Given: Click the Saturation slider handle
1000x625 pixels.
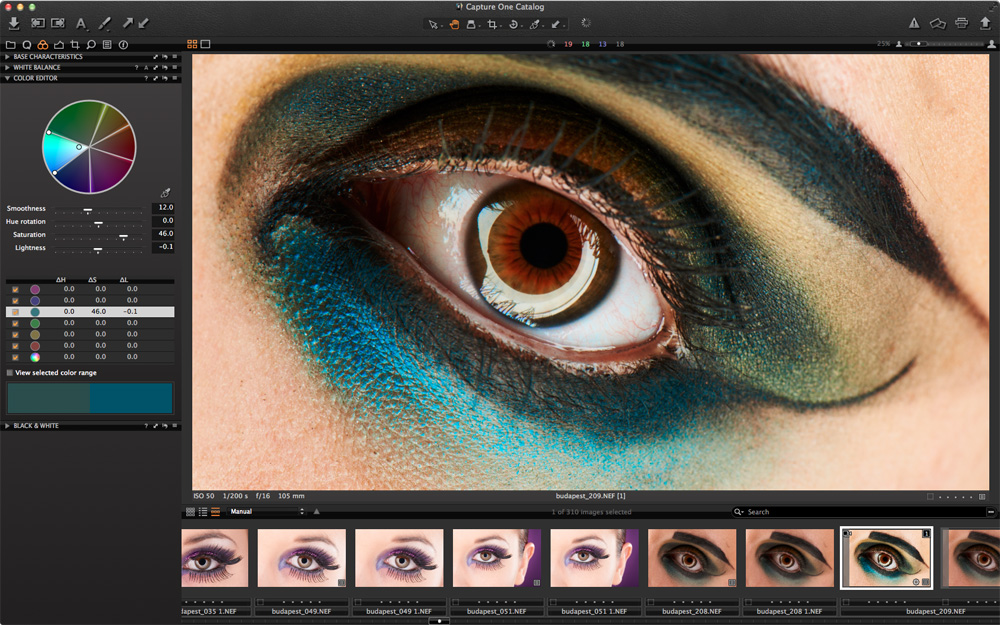Looking at the screenshot, I should pos(123,237).
